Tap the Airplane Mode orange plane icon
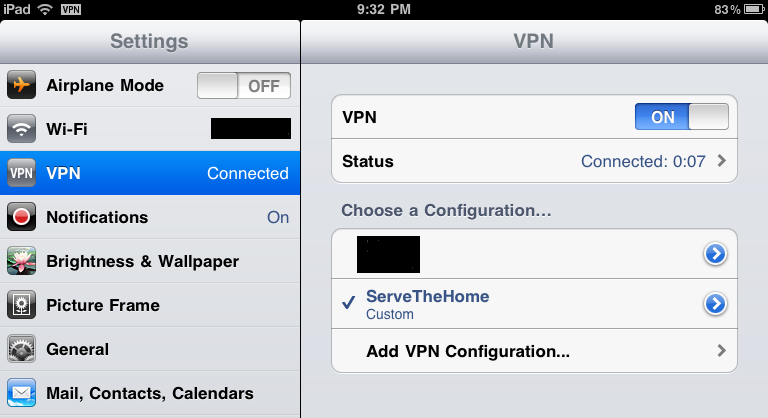 21,85
